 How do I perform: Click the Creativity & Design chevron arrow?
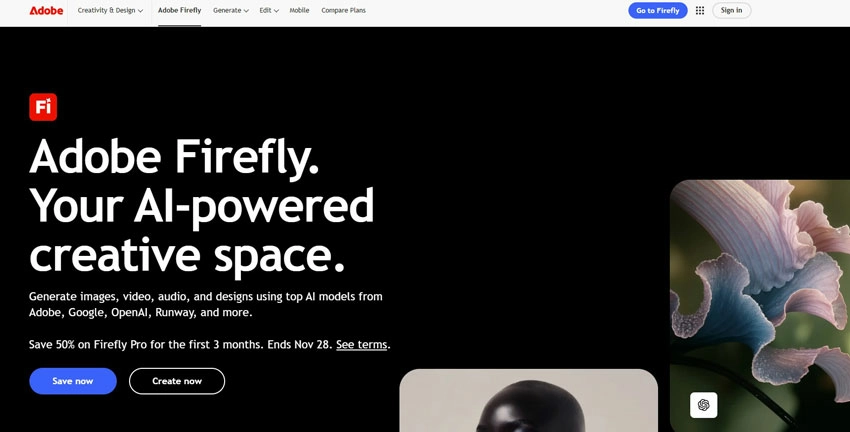(140, 11)
